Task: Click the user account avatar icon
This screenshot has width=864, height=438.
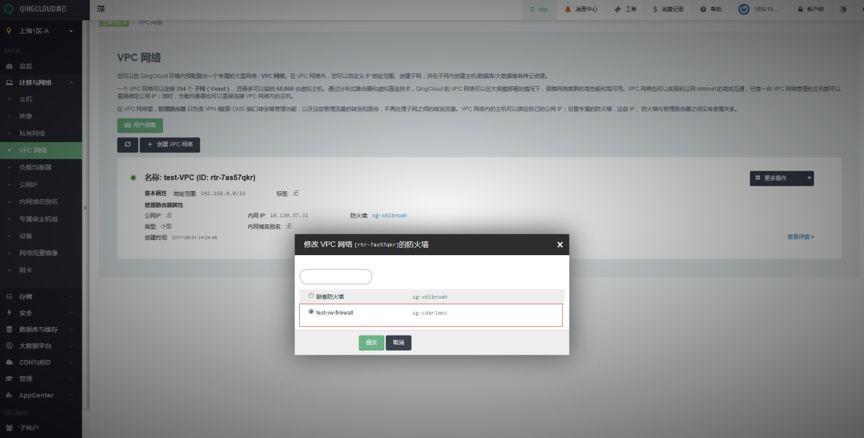Action: click(744, 9)
